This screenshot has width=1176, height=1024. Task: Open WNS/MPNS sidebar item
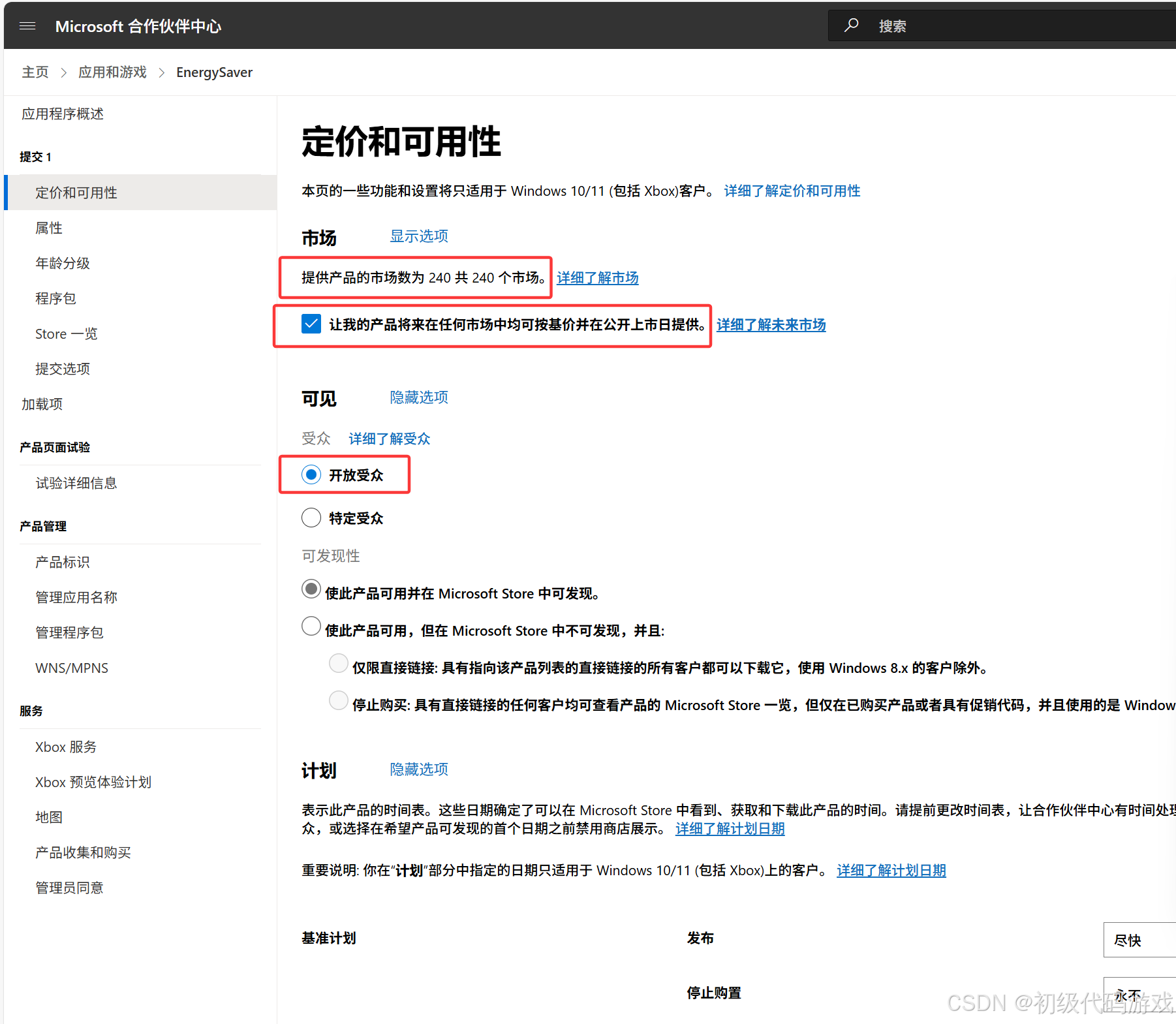[72, 668]
